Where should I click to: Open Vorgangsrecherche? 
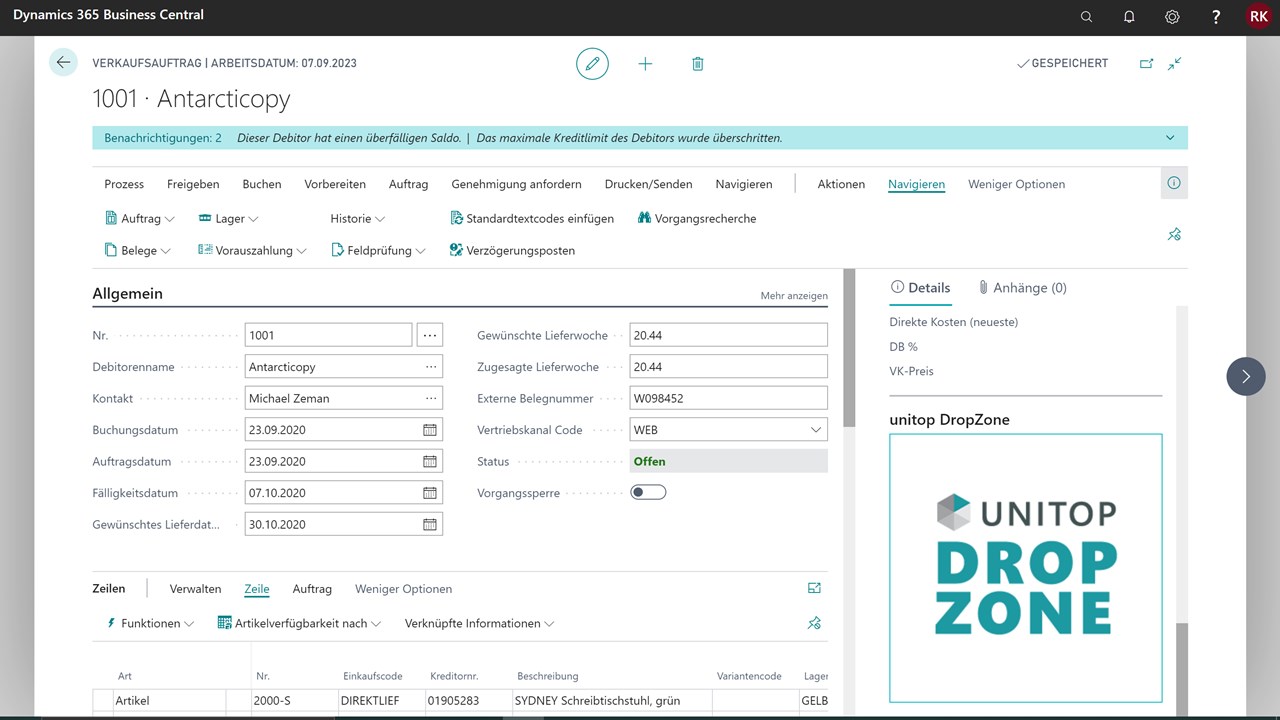coord(697,218)
